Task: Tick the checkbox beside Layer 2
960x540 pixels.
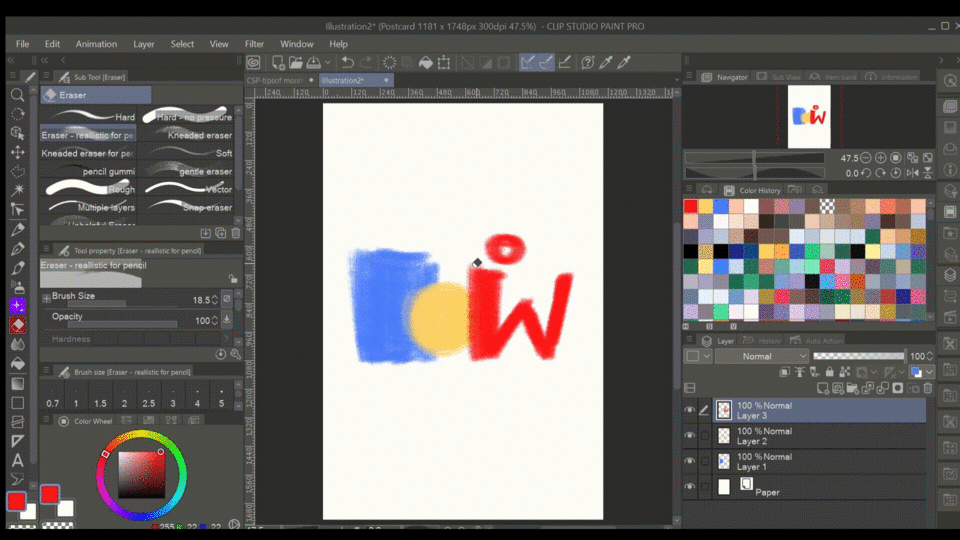Action: click(705, 436)
